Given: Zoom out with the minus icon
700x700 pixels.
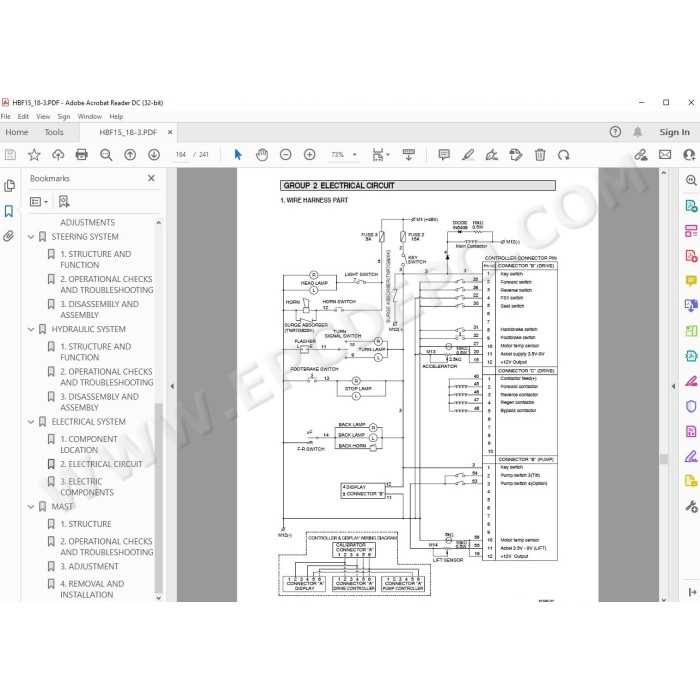Looking at the screenshot, I should click(286, 155).
